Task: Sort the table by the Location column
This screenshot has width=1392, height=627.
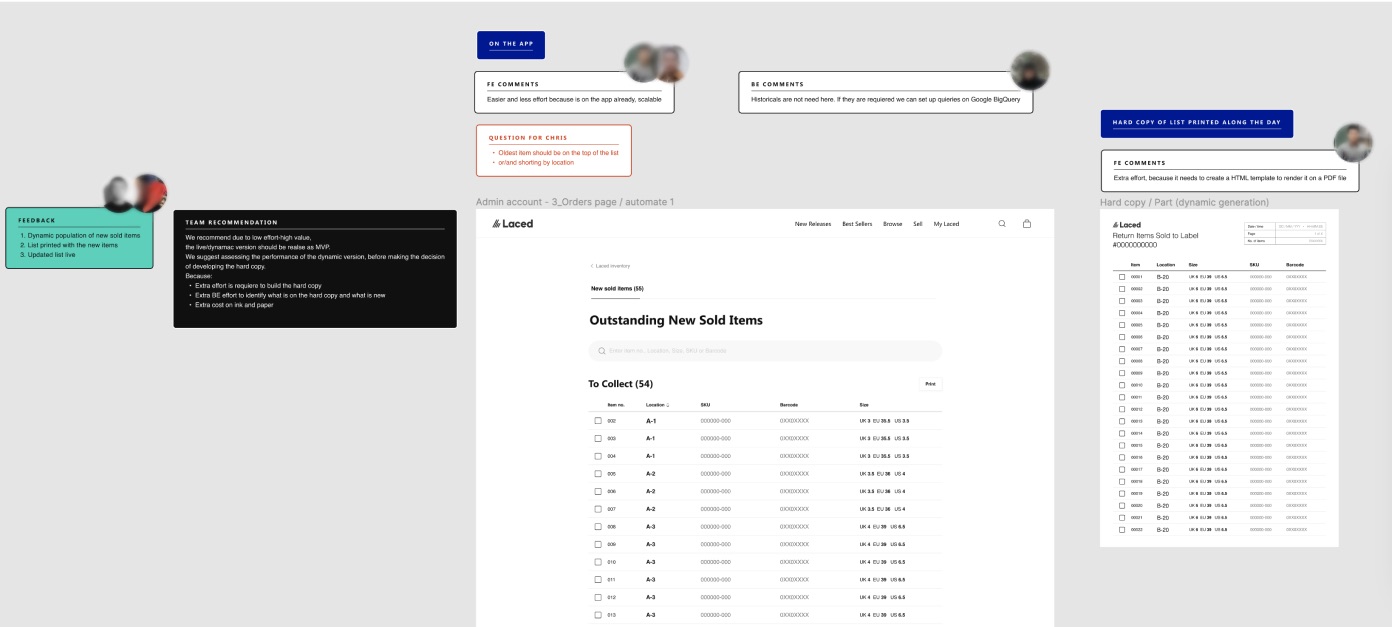Action: coord(658,405)
